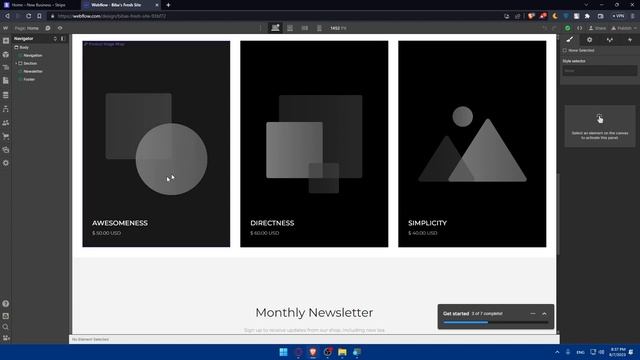The width and height of the screenshot is (640, 360).
Task: Click the green status check icon
Action: click(567, 28)
